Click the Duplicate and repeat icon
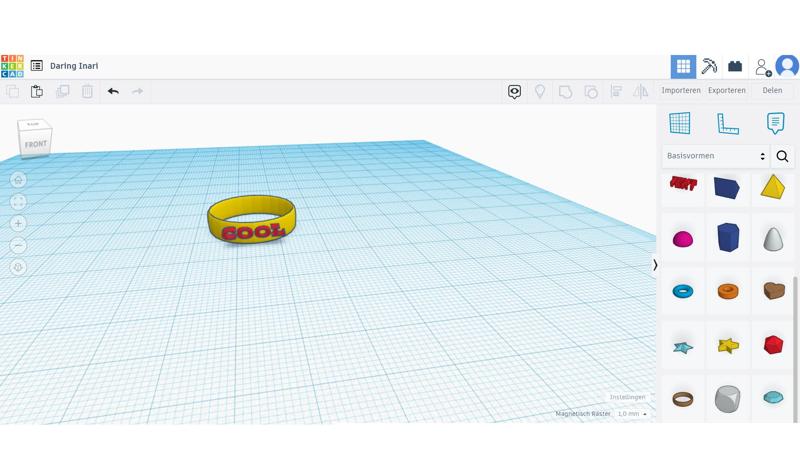 pyautogui.click(x=63, y=92)
